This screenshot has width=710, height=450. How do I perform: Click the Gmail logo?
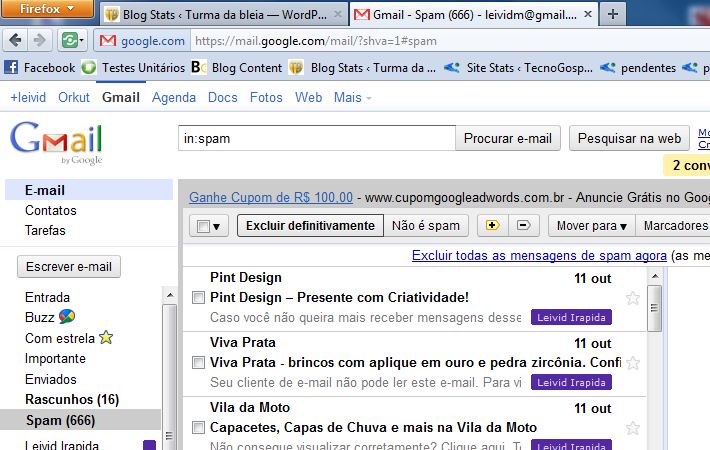coord(56,142)
